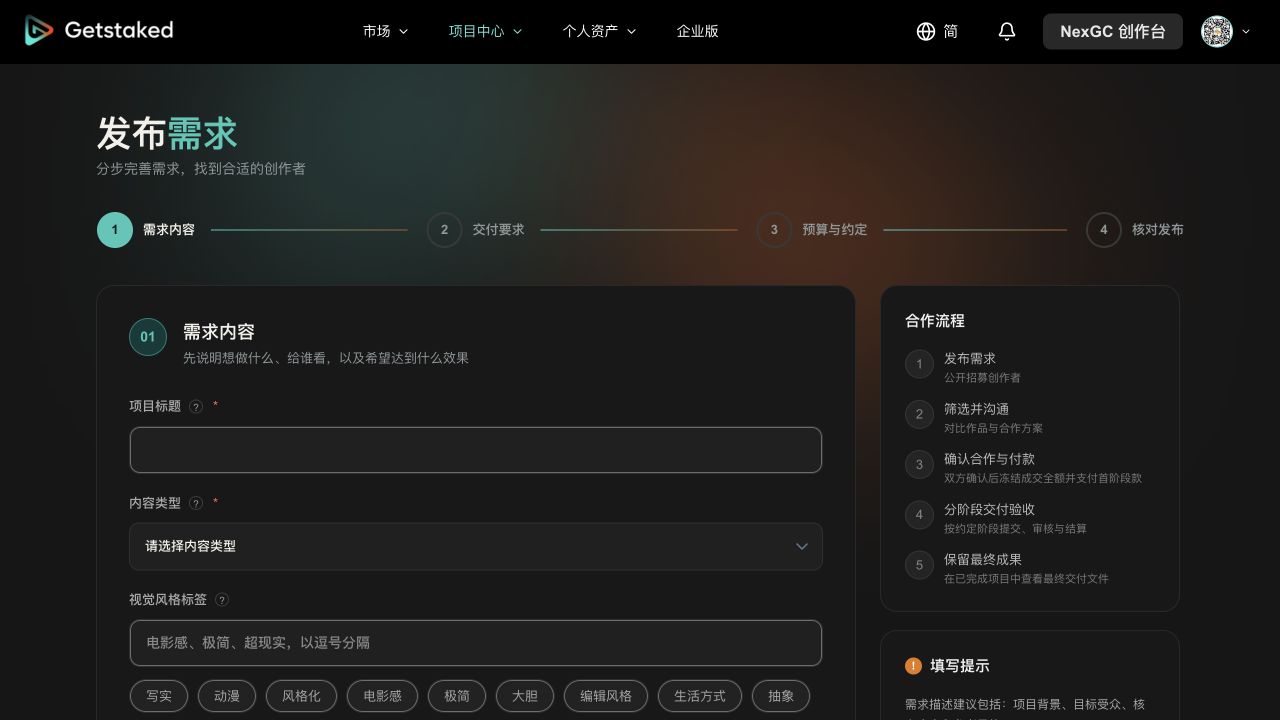Open the NexGC 创作台 button
Screen dimensions: 1280x720
coord(1113,31)
